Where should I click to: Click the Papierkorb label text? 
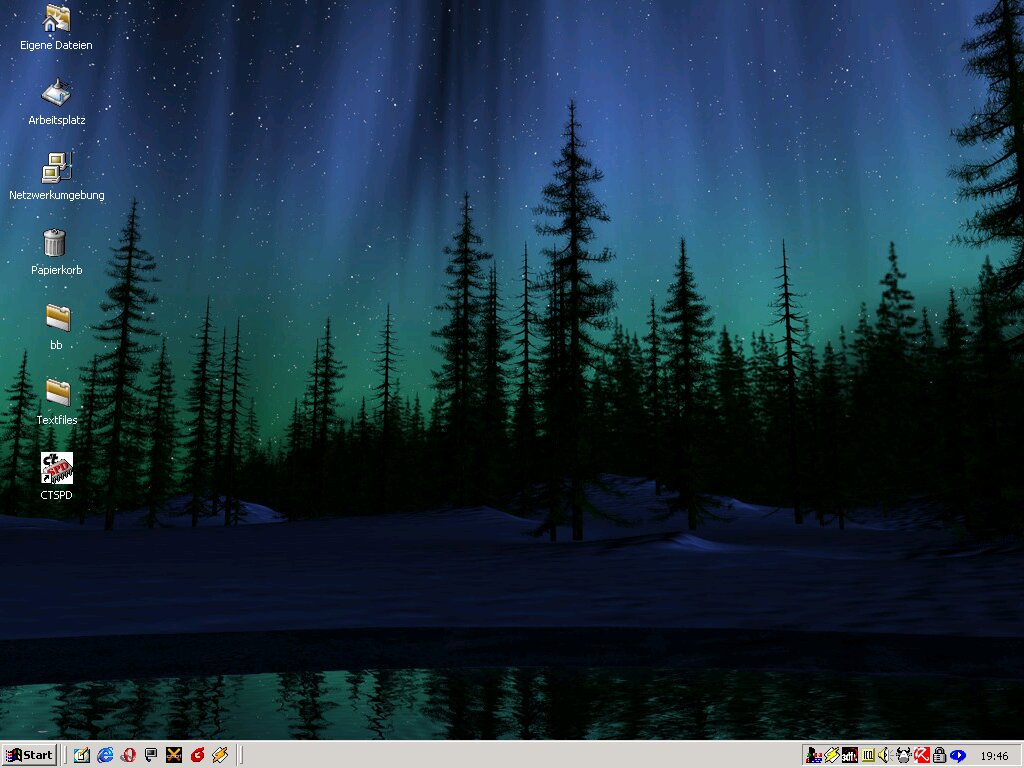tap(57, 270)
